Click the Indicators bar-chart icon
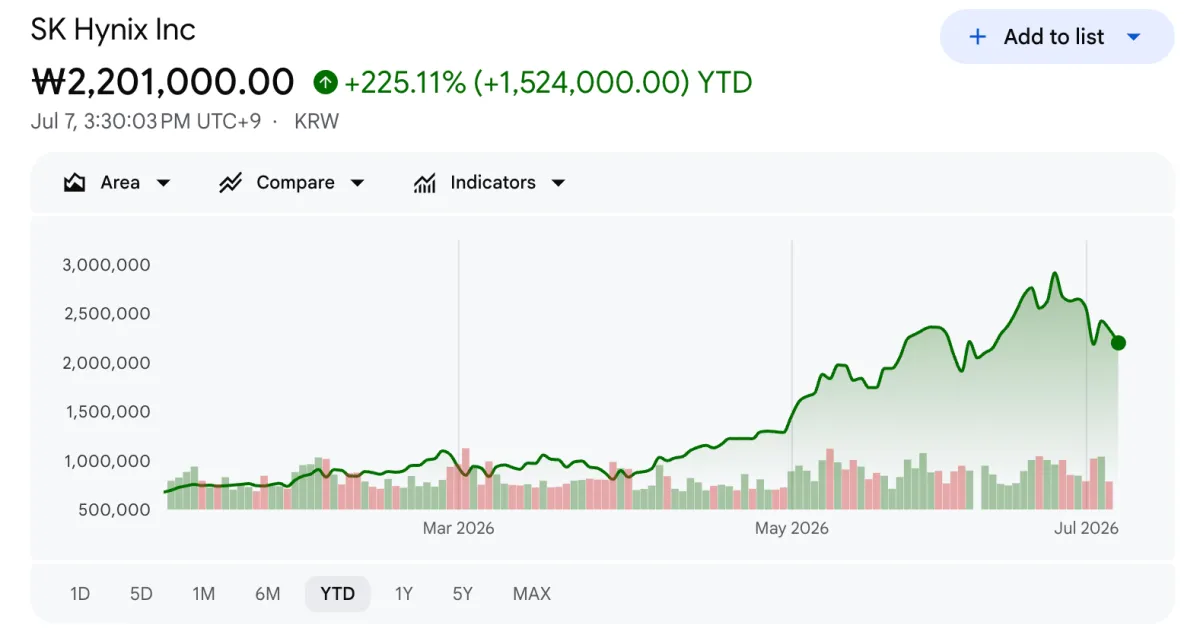This screenshot has height=638, width=1200. [x=425, y=183]
